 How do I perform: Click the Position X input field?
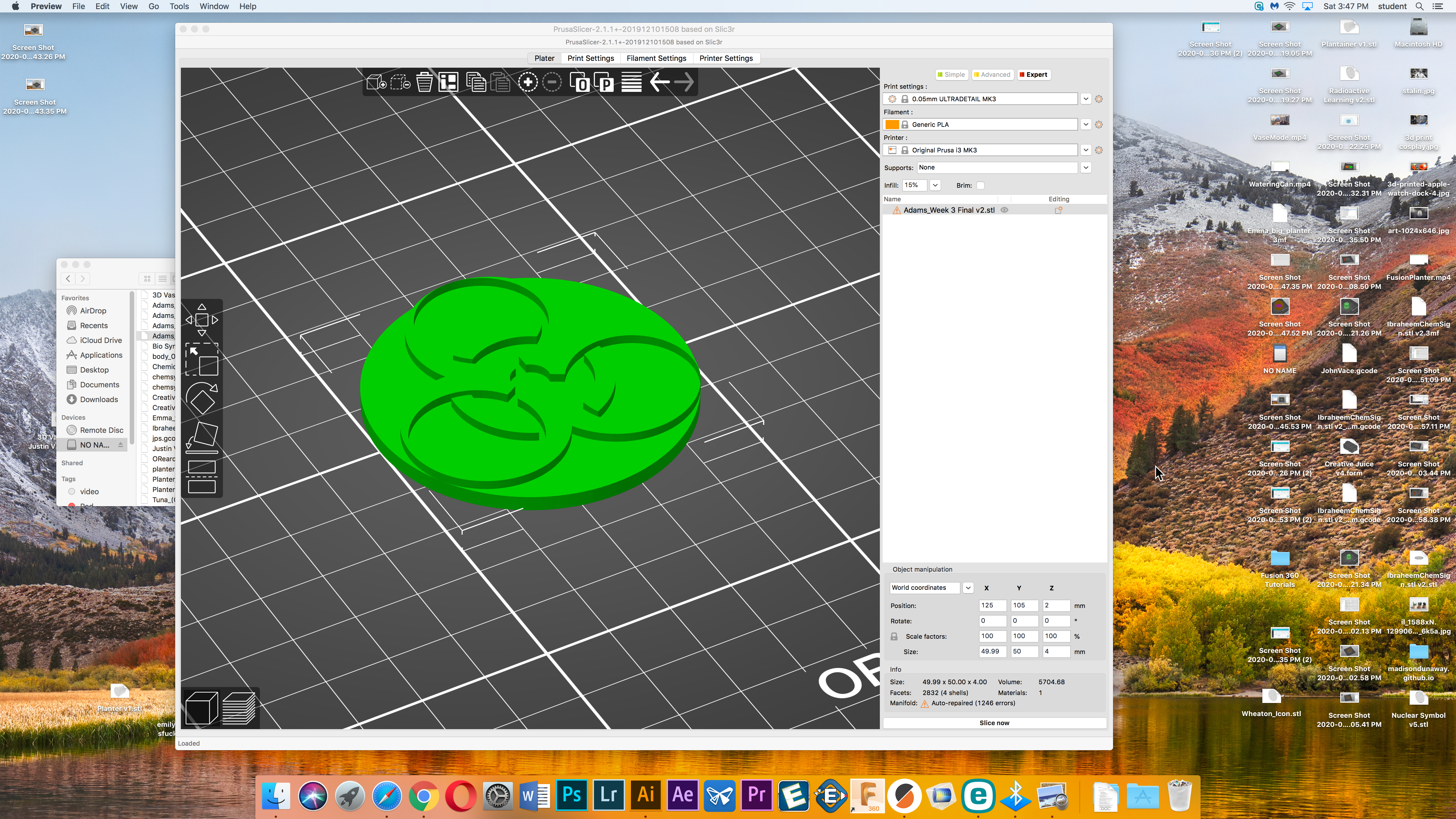pyautogui.click(x=992, y=605)
